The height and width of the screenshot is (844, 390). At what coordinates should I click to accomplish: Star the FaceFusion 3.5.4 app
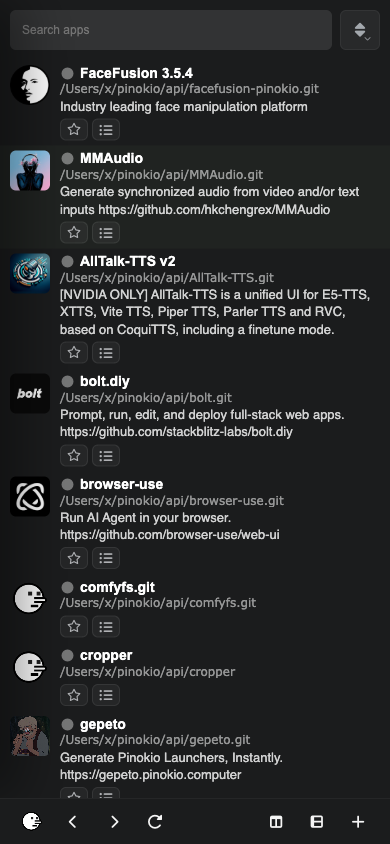(x=74, y=130)
